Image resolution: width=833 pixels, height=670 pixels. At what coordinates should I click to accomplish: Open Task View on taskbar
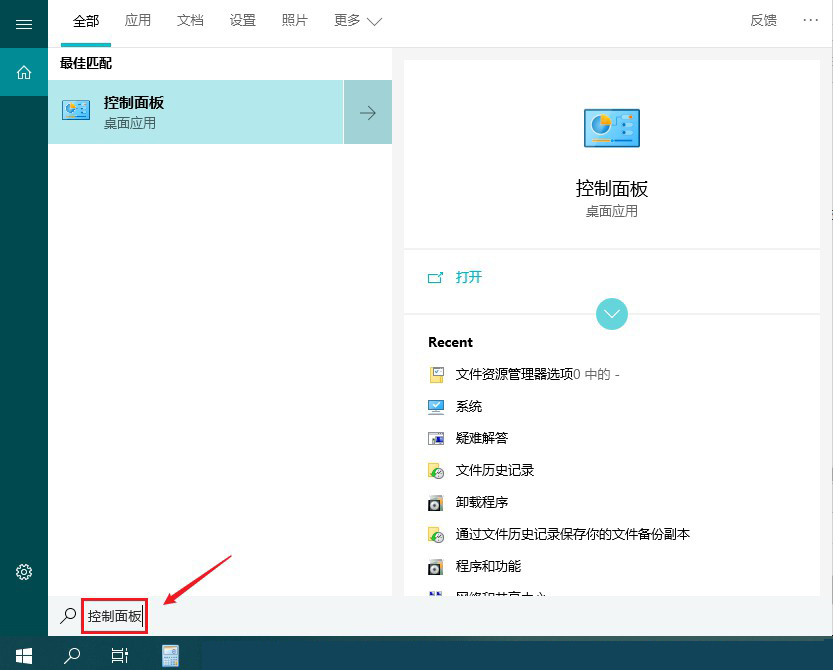[x=120, y=656]
